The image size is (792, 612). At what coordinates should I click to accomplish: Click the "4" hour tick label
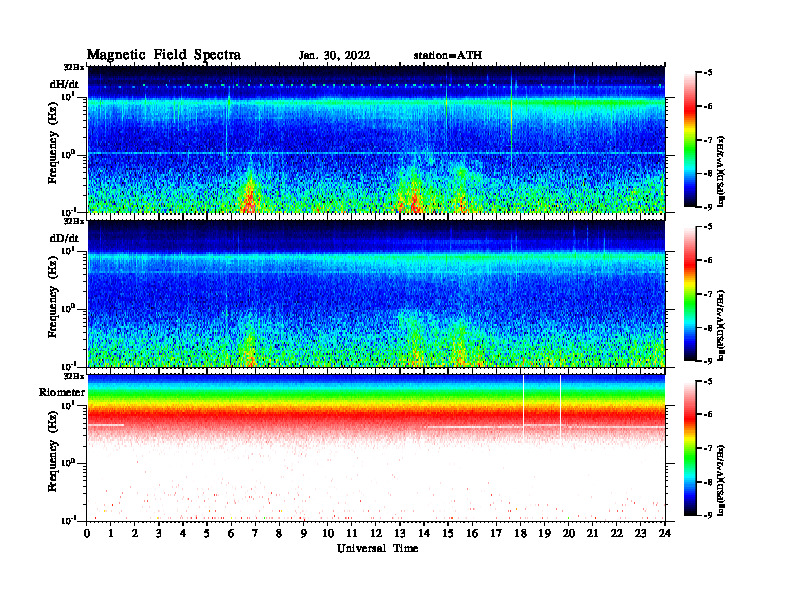(183, 534)
